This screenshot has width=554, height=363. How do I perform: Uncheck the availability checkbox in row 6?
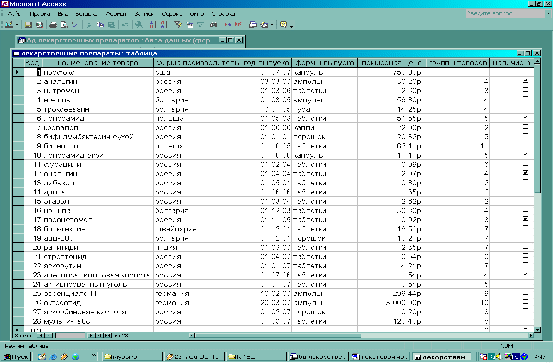coord(525,118)
